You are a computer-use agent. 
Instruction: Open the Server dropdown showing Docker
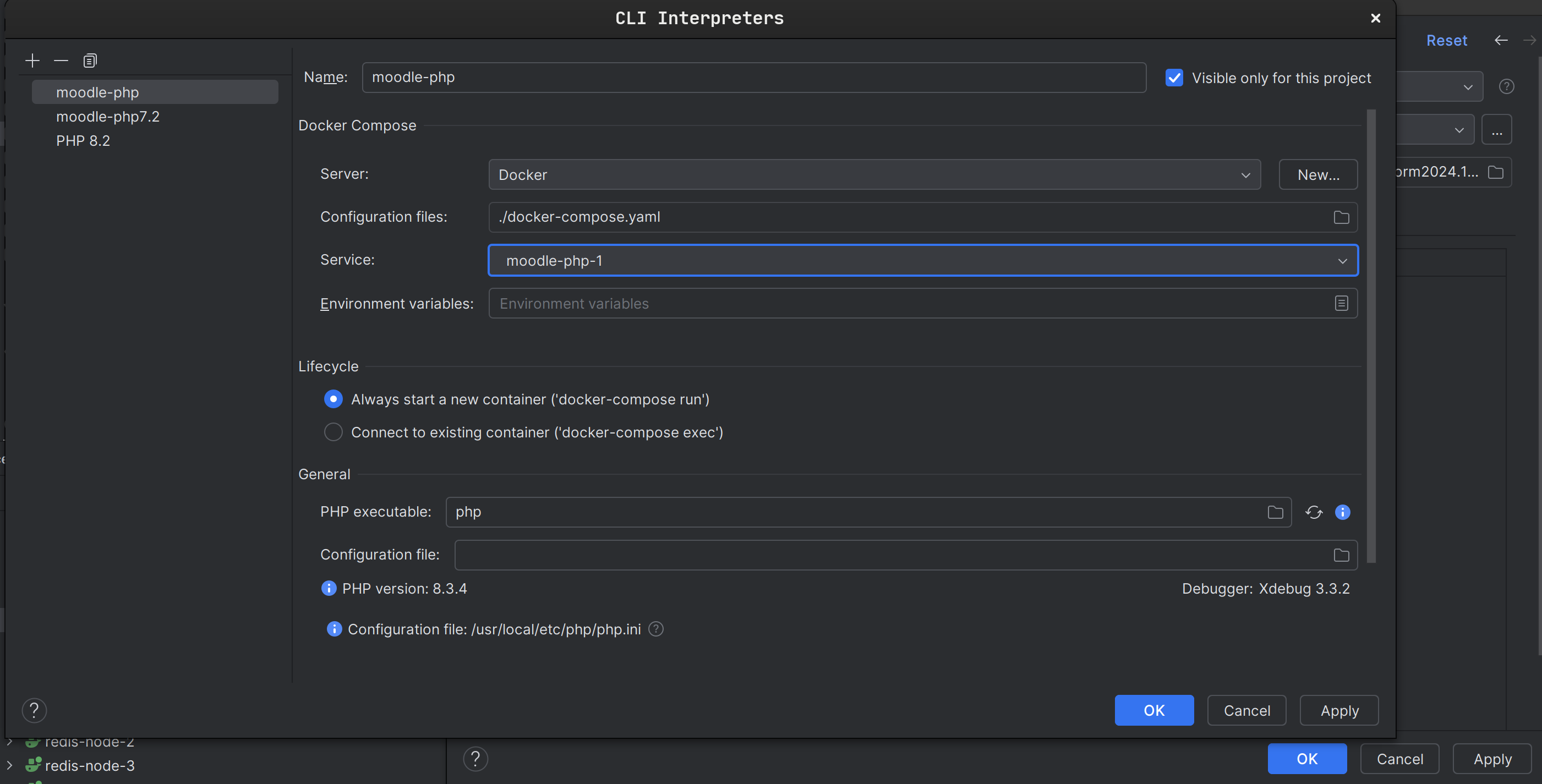point(874,175)
